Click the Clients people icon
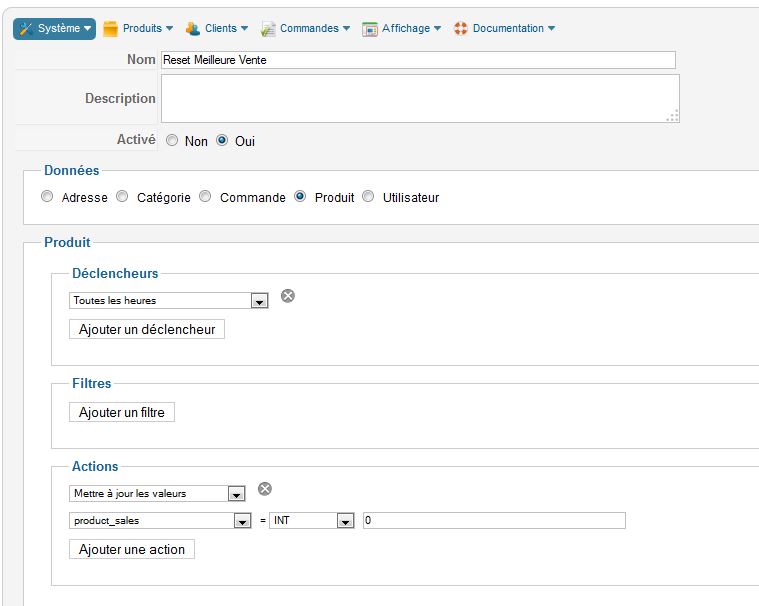 click(x=193, y=29)
